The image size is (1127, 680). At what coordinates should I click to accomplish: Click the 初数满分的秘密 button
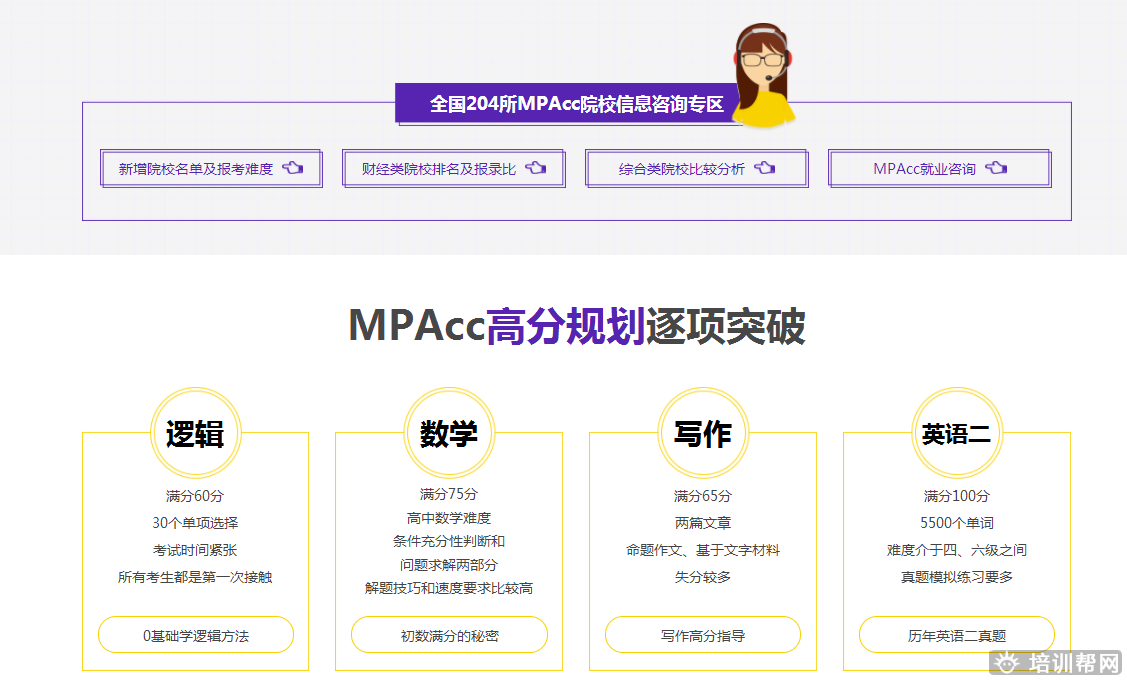(x=449, y=635)
